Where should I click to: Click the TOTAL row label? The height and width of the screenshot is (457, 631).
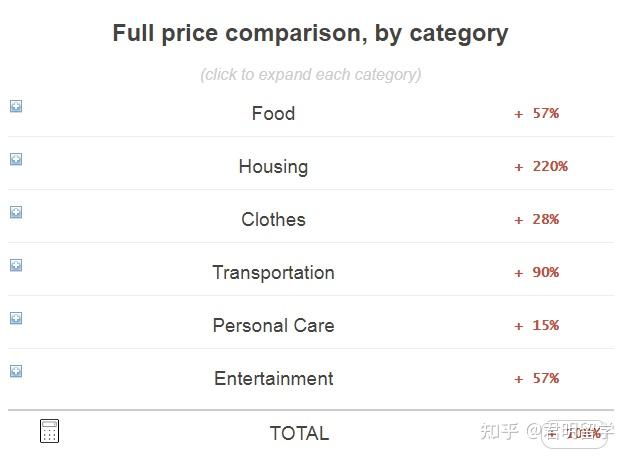(299, 433)
